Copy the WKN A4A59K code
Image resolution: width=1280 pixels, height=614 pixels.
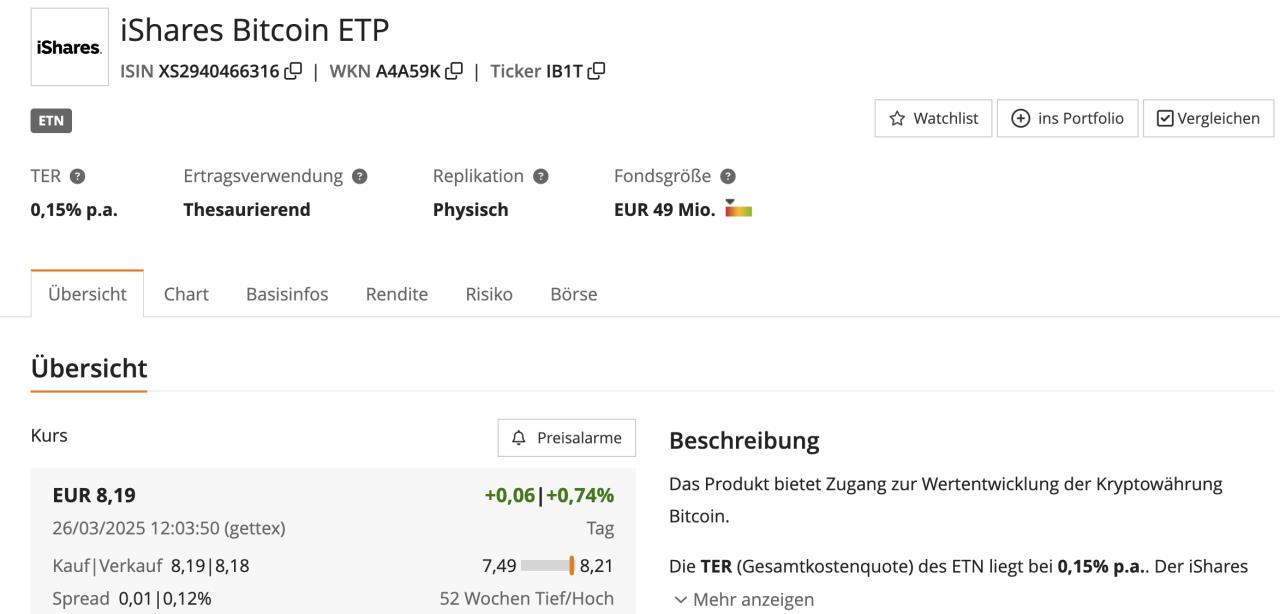pyautogui.click(x=454, y=71)
